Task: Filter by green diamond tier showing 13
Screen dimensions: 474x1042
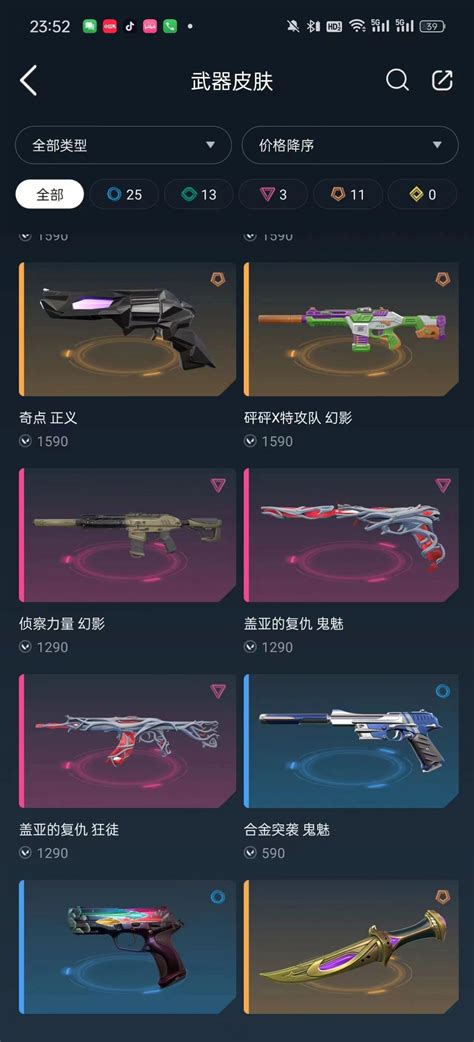Action: point(199,195)
